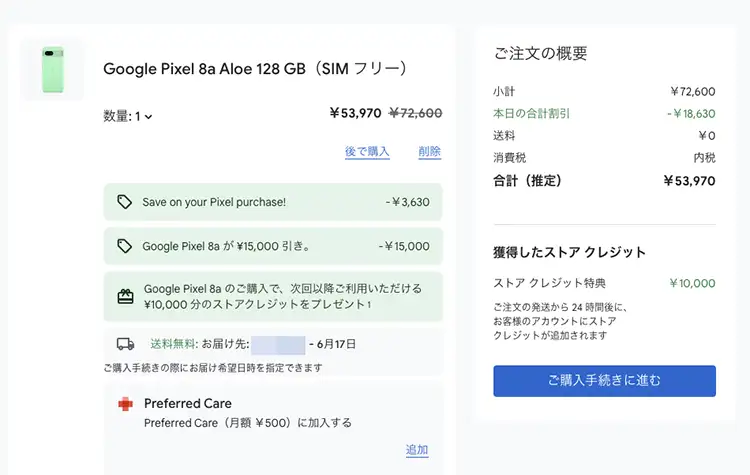Open the 数量 quantity dropdown
The image size is (750, 475).
coord(129,116)
